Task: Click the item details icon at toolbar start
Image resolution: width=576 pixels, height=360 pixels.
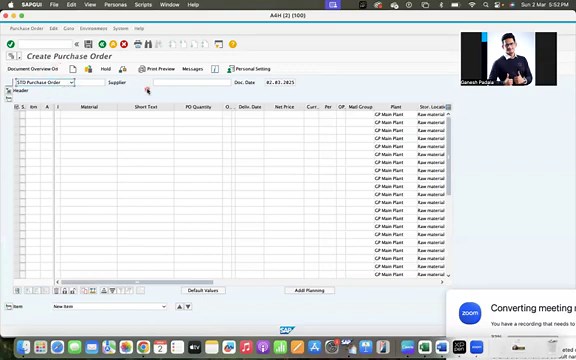Action: coord(17,291)
